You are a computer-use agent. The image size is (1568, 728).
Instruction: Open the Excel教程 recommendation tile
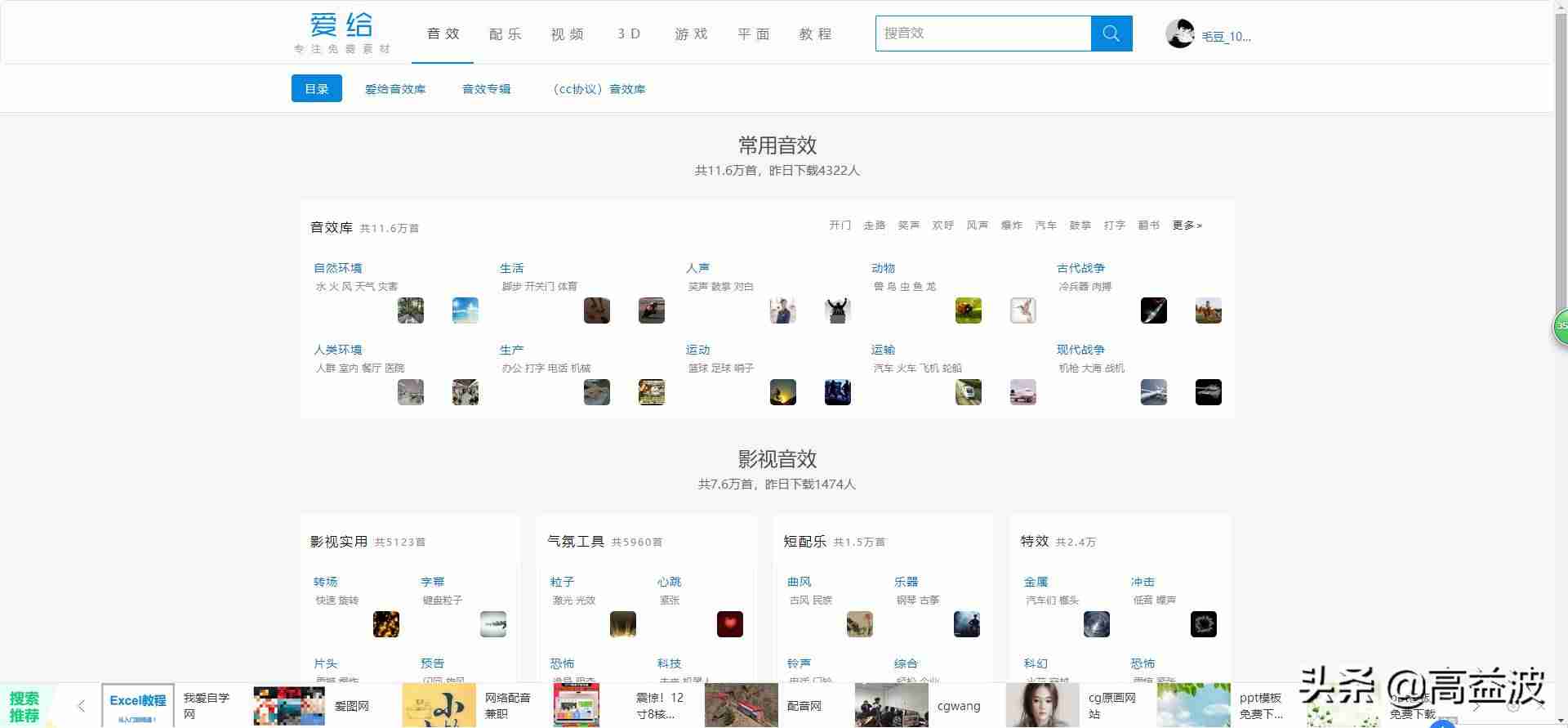click(138, 706)
